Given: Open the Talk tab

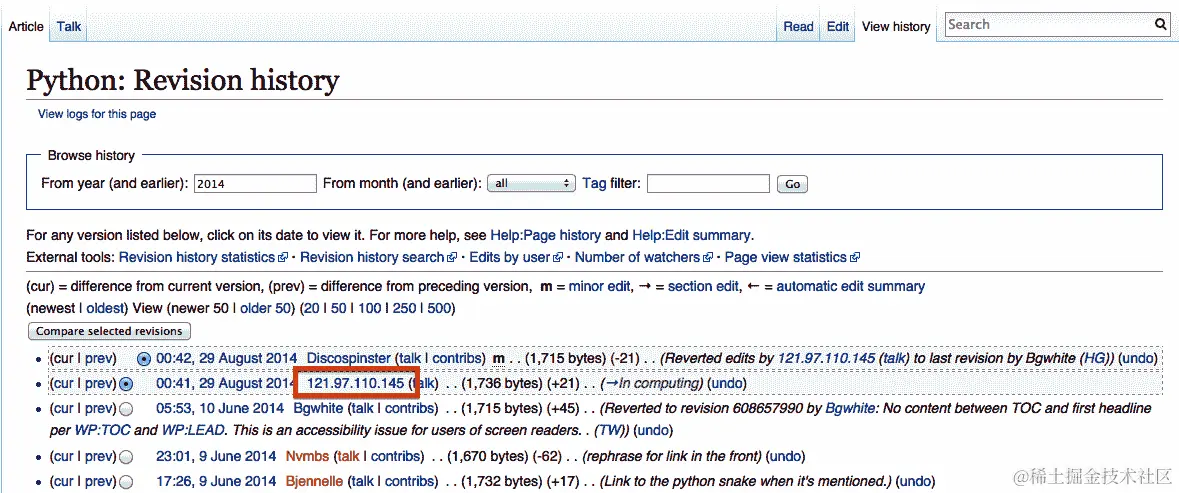Looking at the screenshot, I should click(x=68, y=26).
